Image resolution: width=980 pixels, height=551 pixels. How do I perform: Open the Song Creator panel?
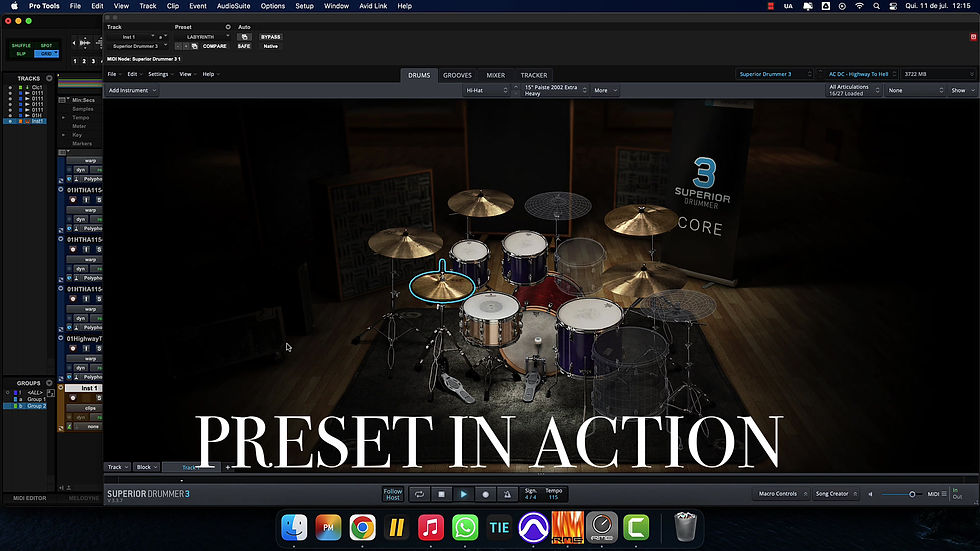point(836,494)
